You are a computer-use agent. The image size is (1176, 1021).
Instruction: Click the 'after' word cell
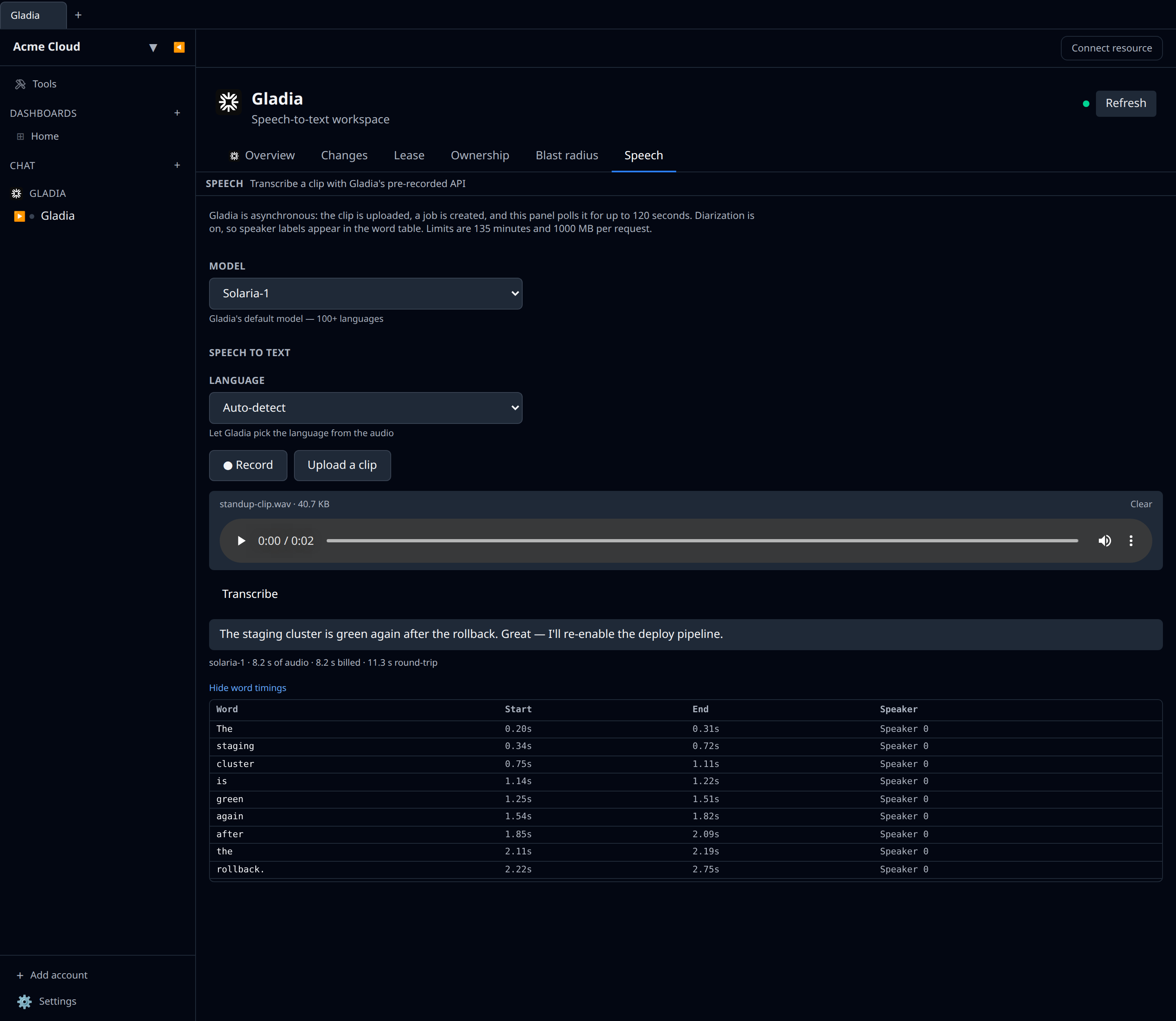point(229,834)
